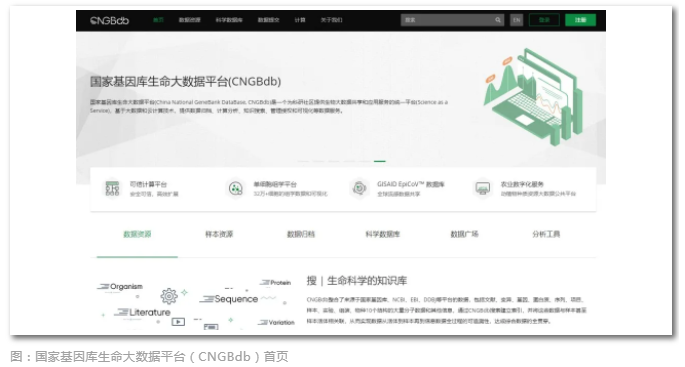Click the active green carousel indicator
This screenshot has width=685, height=367.
[380, 161]
